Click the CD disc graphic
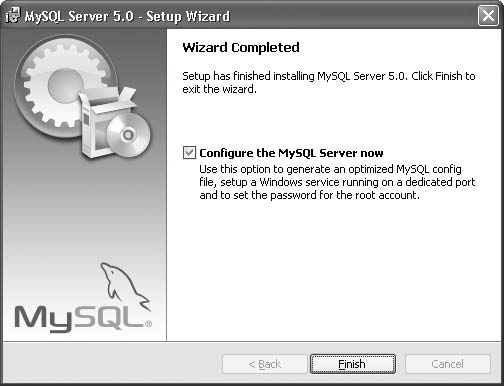Screen dimensions: 504x386 tap(129, 135)
